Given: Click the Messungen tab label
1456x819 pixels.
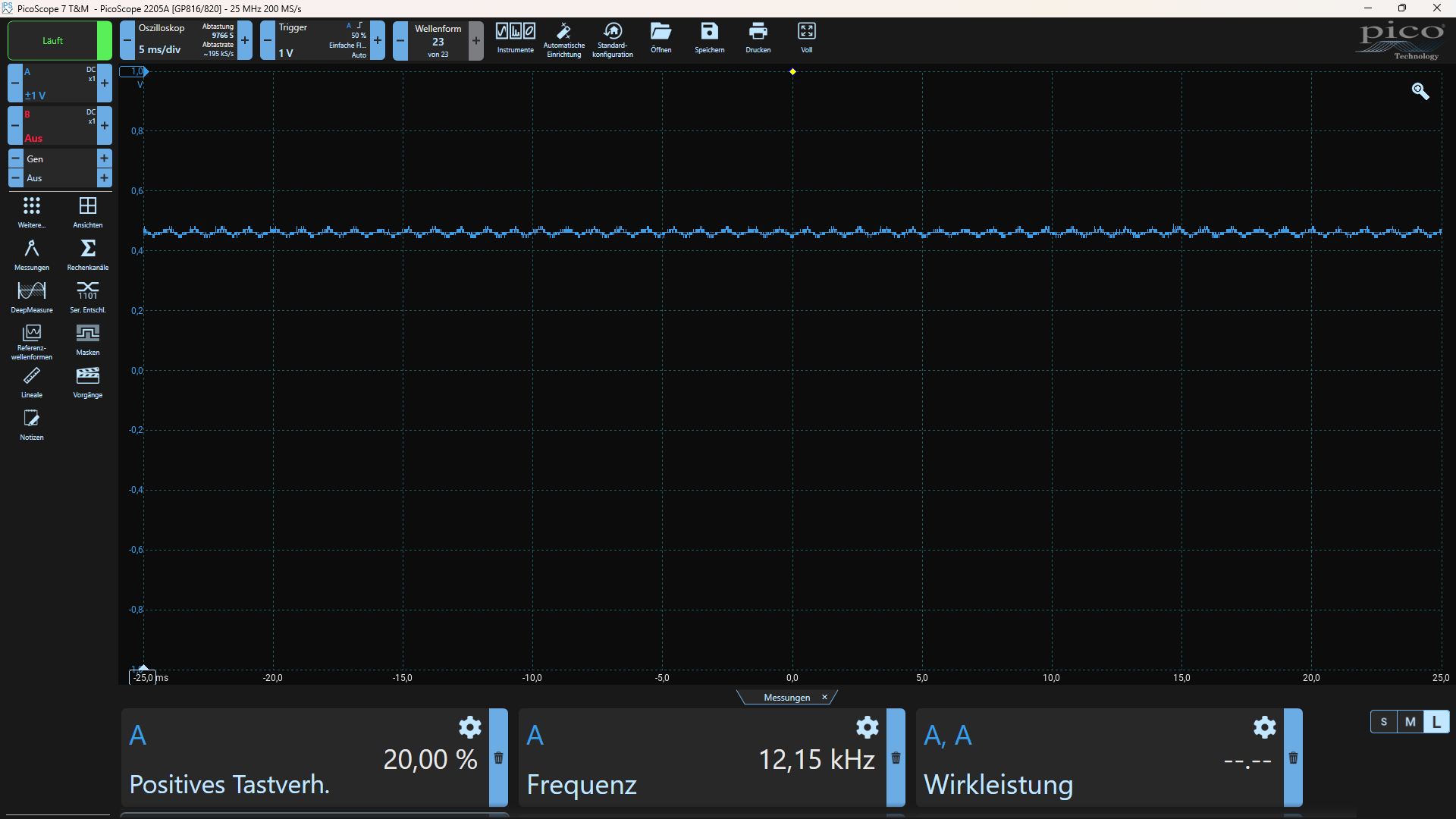Looking at the screenshot, I should pyautogui.click(x=786, y=698).
